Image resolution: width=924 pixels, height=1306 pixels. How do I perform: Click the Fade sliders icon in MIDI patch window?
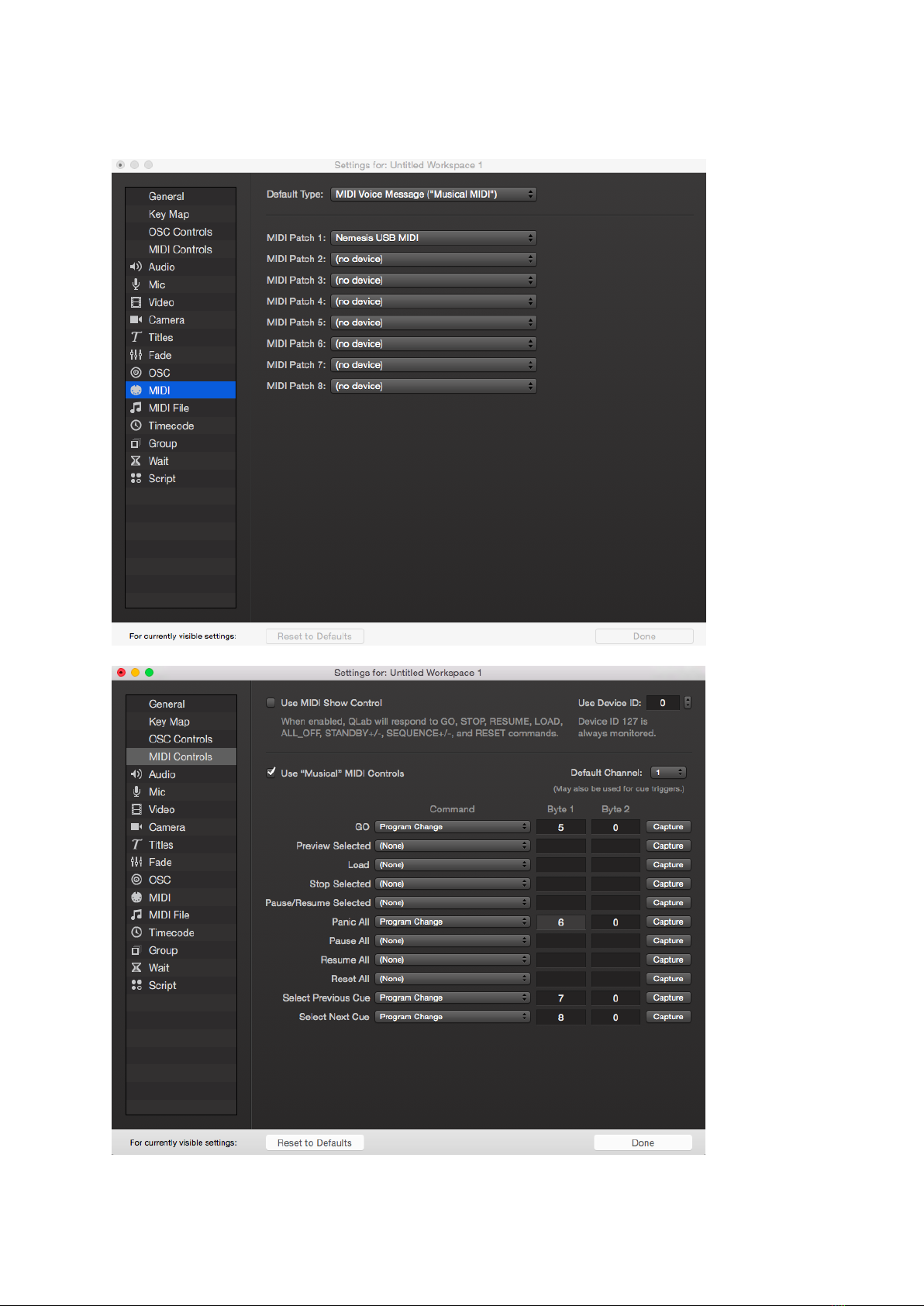pyautogui.click(x=136, y=355)
